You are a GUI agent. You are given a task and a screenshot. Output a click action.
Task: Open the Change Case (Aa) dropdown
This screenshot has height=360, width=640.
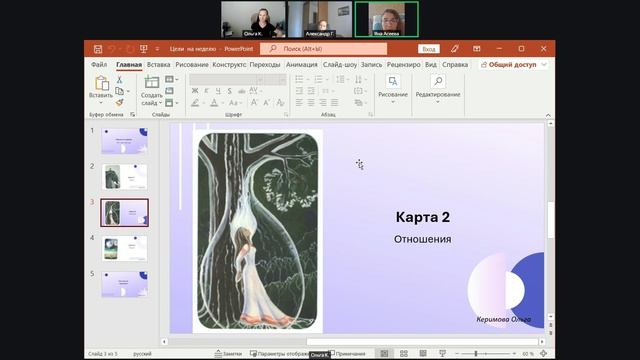tap(235, 103)
